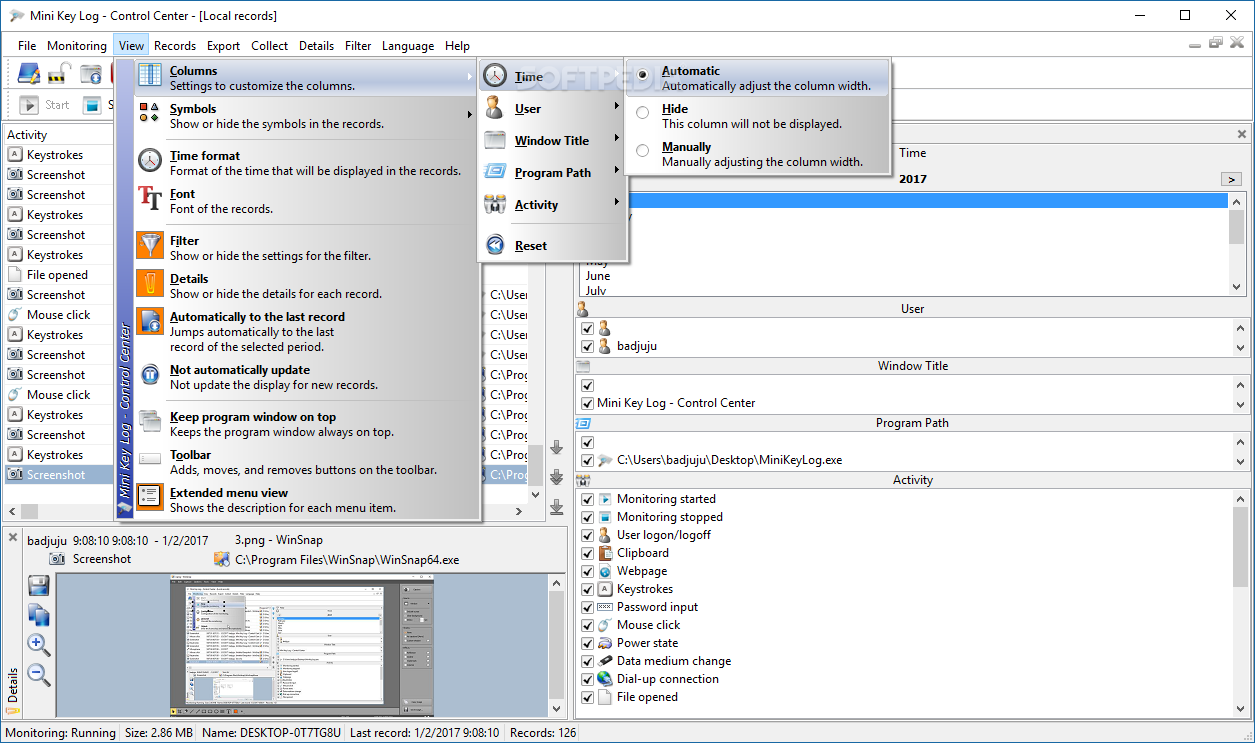Click Records: 126 in the status bar

(x=542, y=733)
